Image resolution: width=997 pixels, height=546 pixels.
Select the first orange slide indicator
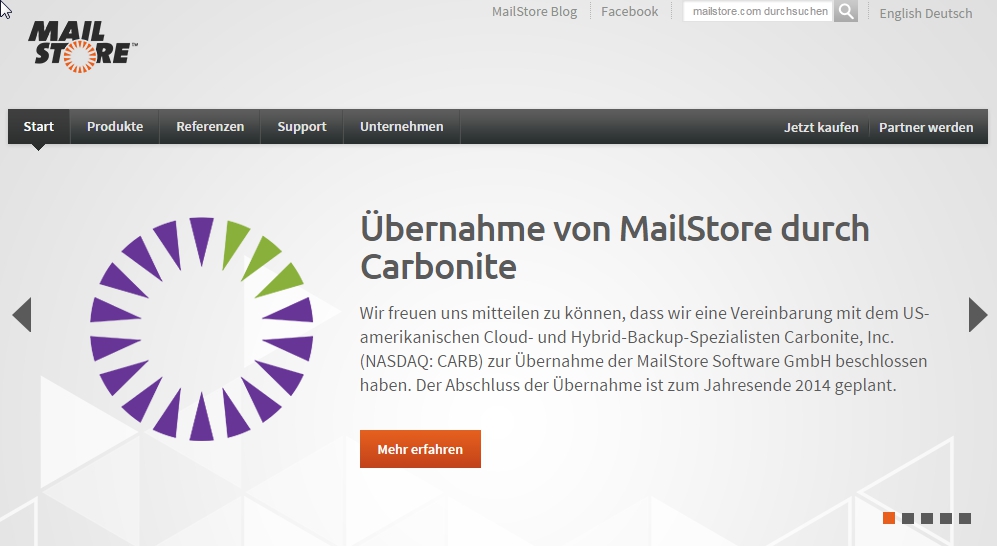click(889, 518)
